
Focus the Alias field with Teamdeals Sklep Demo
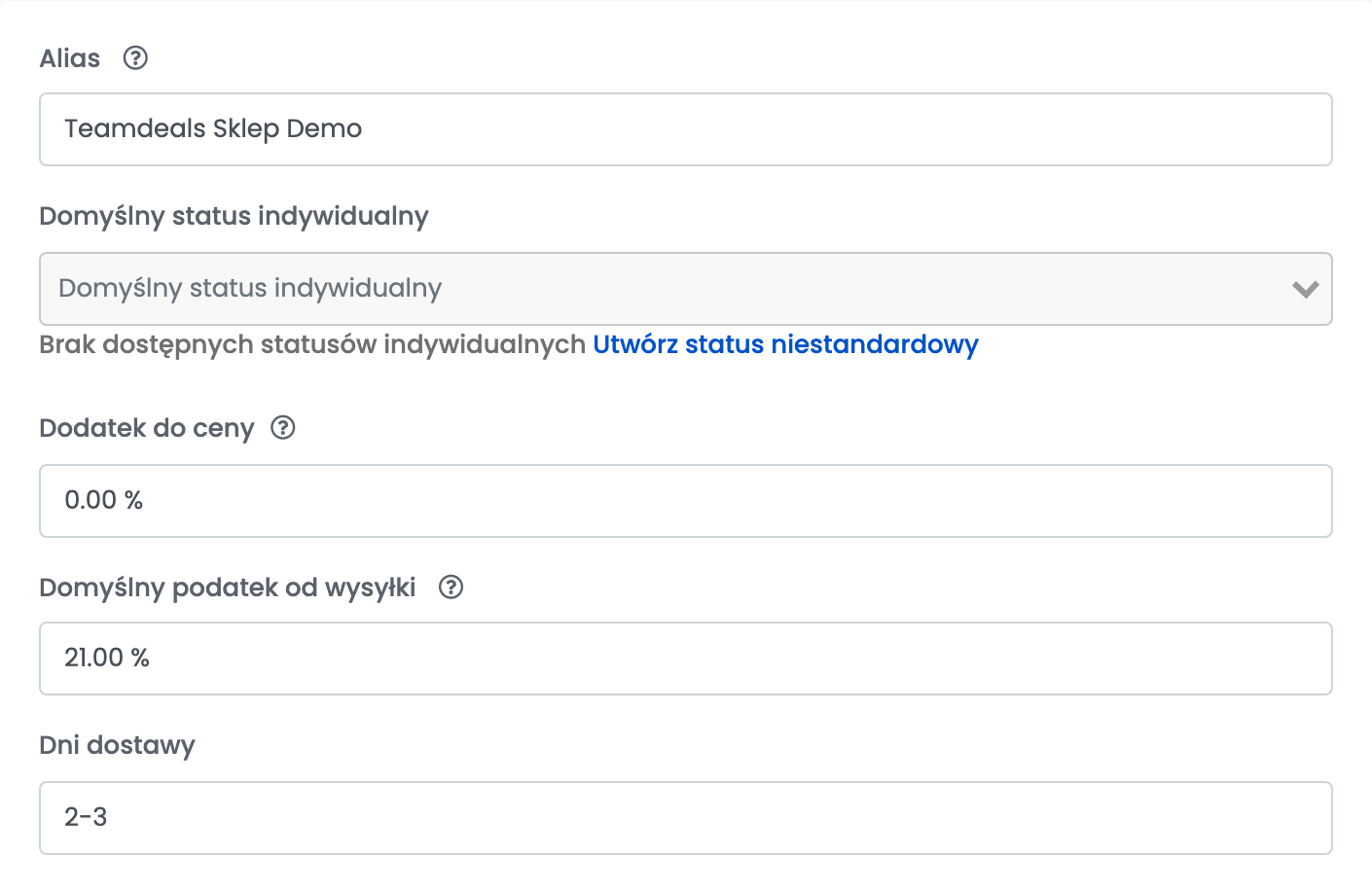pyautogui.click(x=686, y=129)
